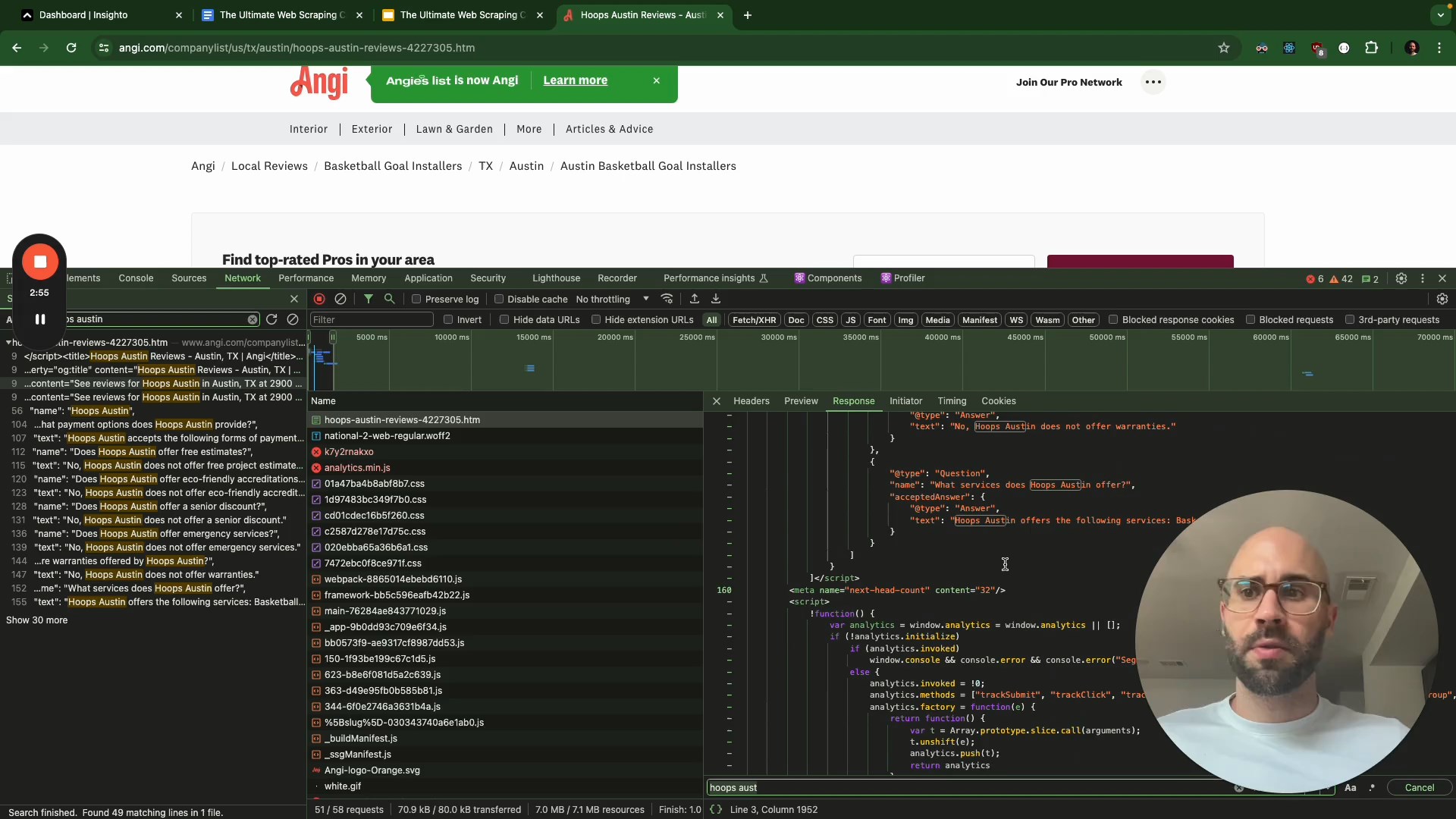
Task: Toggle the network filter funnel icon
Action: click(369, 300)
